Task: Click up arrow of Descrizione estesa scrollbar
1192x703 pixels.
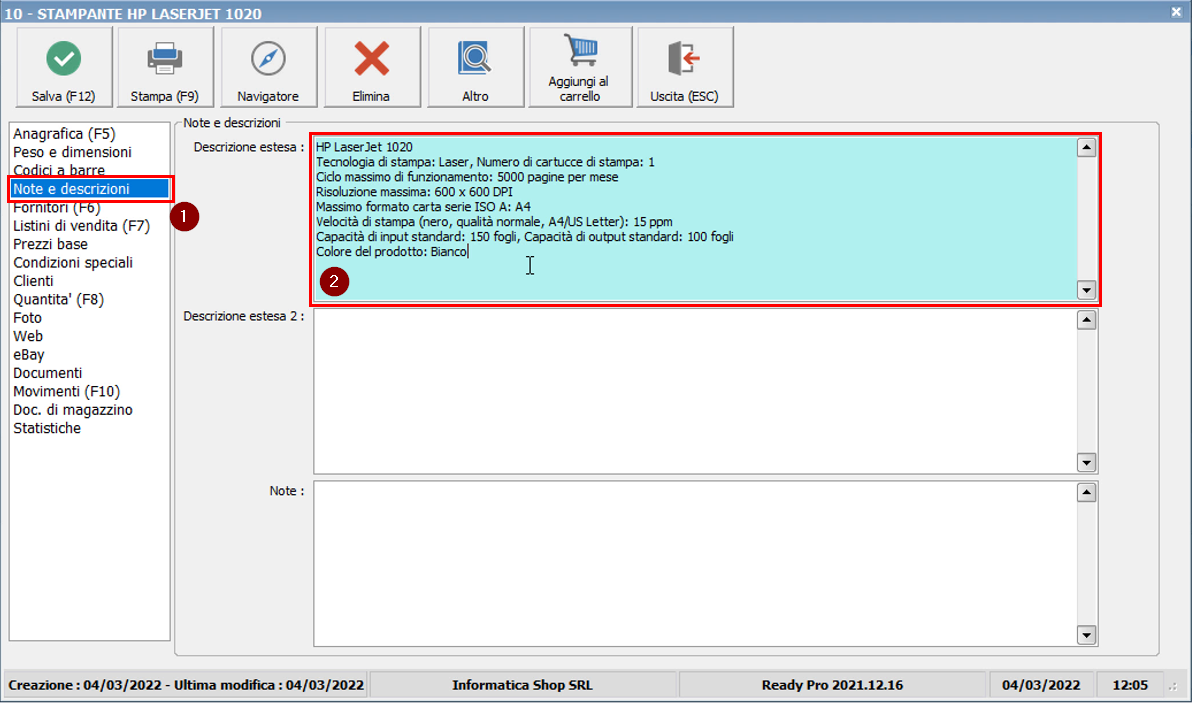Action: [x=1086, y=147]
